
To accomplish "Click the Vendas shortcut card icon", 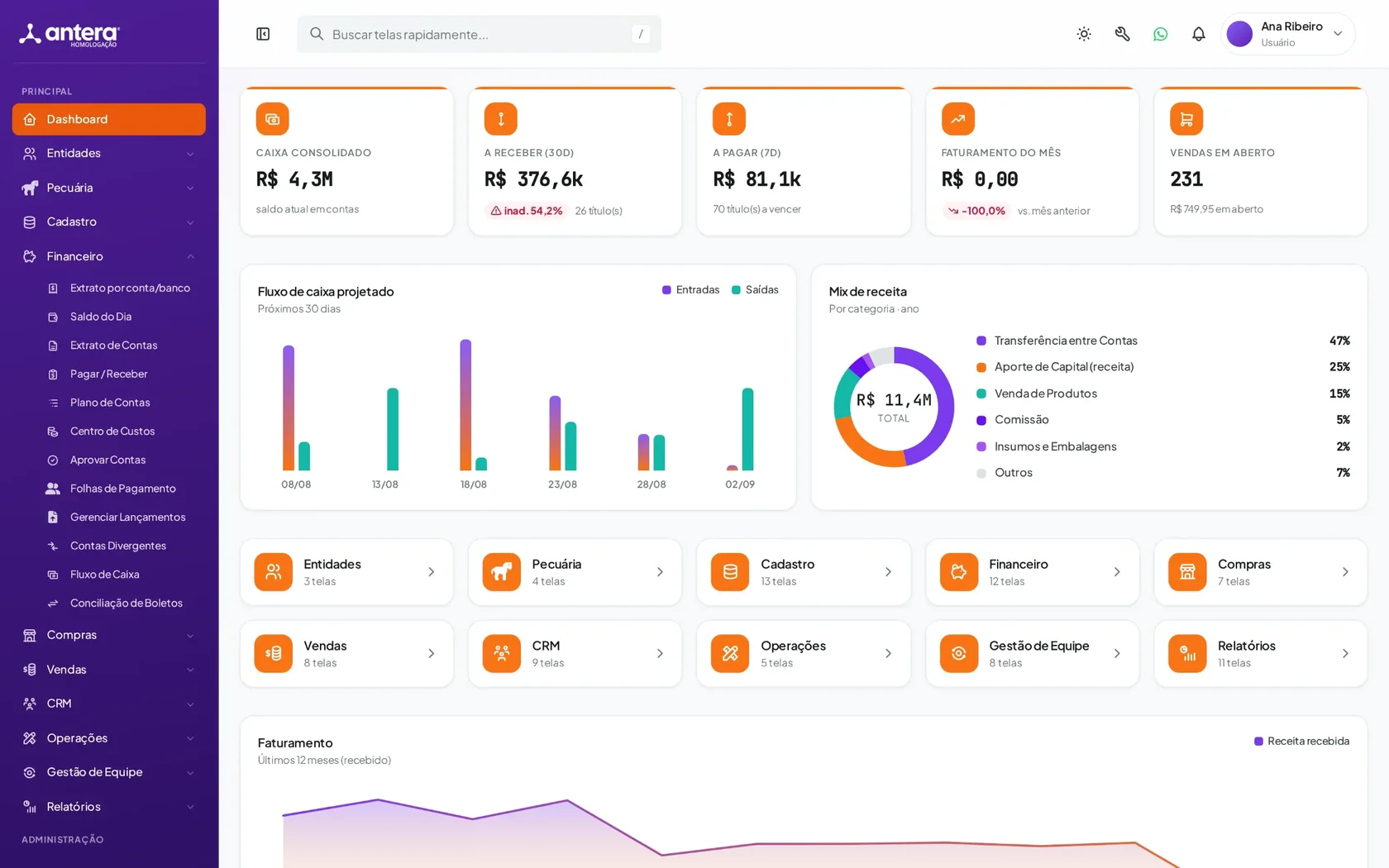I will 274,654.
